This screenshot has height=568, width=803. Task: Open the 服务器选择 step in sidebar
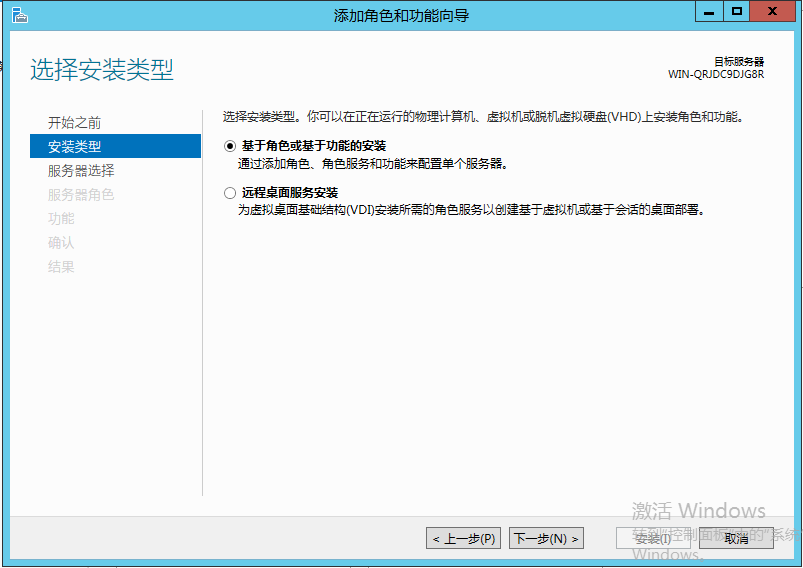[x=81, y=171]
